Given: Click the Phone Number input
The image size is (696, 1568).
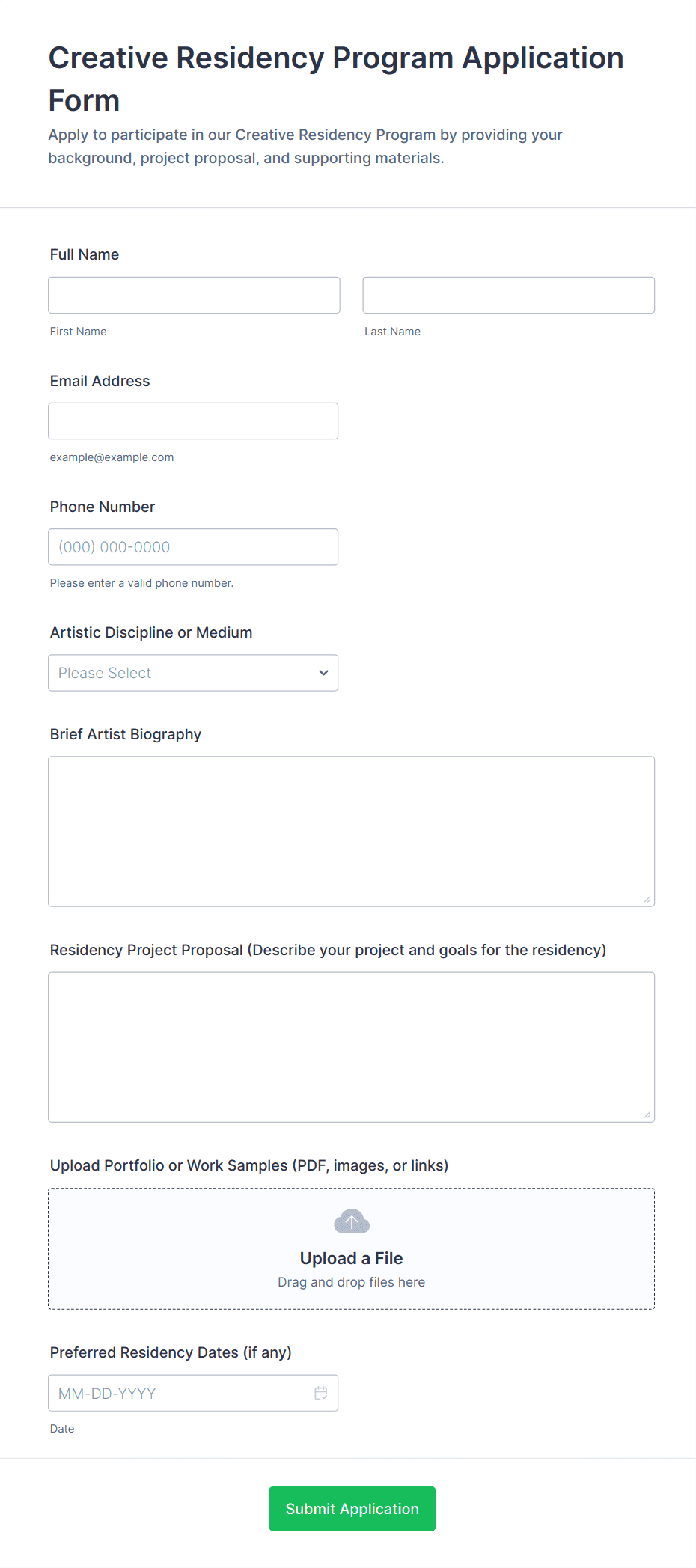Looking at the screenshot, I should pyautogui.click(x=193, y=547).
